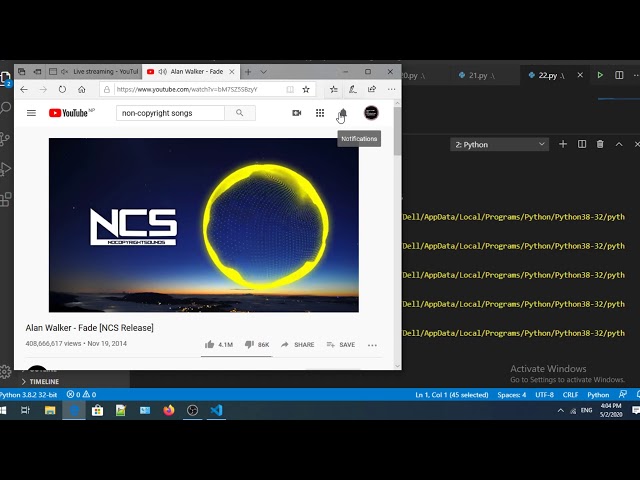Open the 2: Python terminal dropdown

point(500,144)
